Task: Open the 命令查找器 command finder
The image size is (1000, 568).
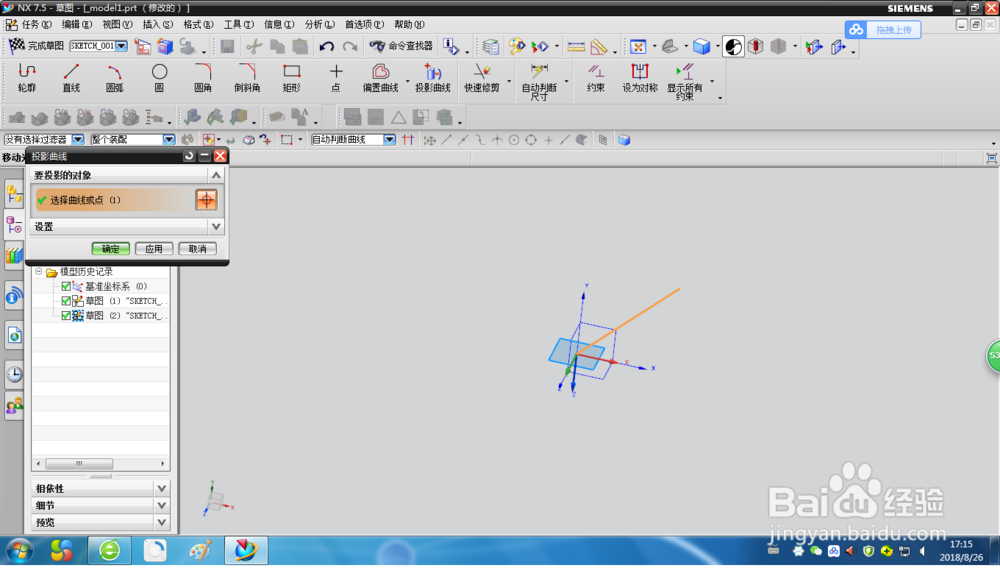Action: point(401,46)
